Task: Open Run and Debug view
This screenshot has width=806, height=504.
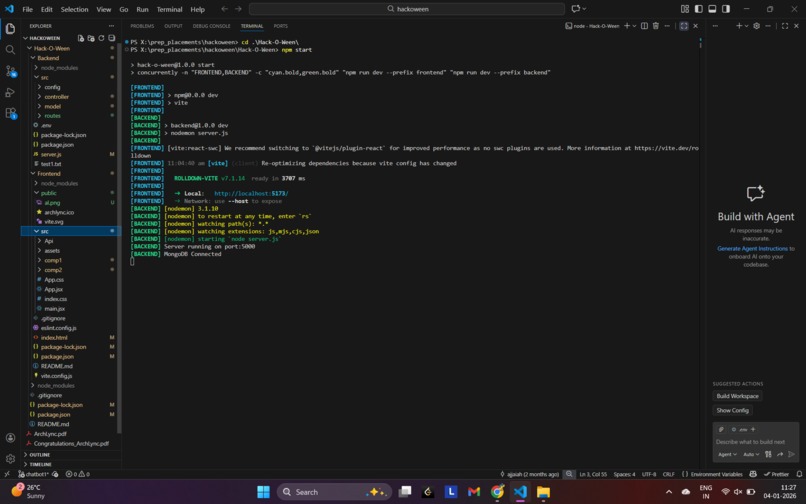Action: tap(10, 92)
